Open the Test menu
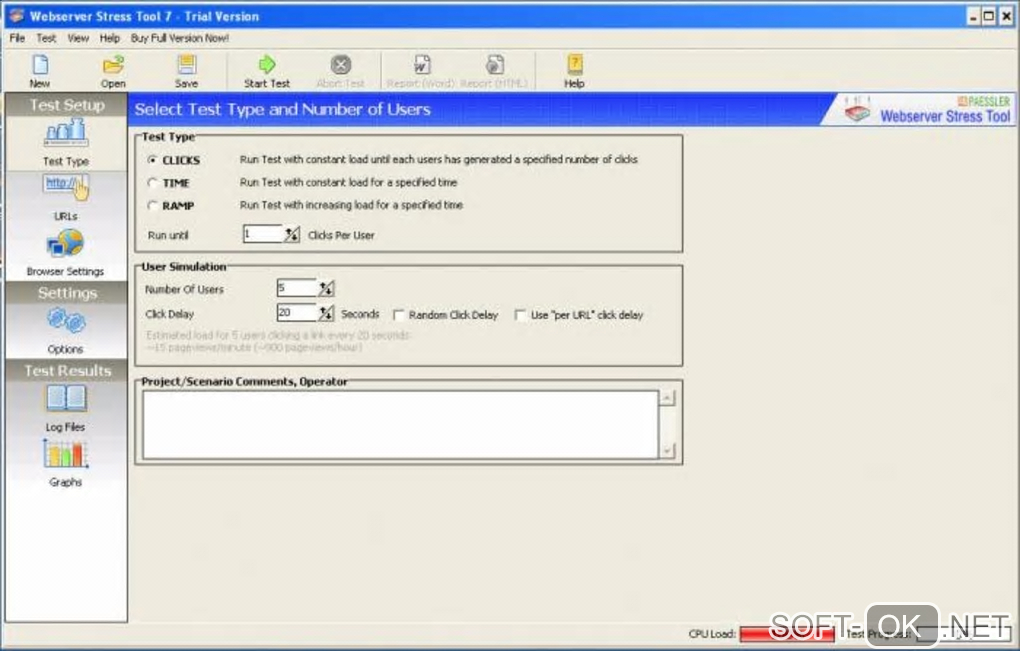The height and width of the screenshot is (651, 1020). 46,38
